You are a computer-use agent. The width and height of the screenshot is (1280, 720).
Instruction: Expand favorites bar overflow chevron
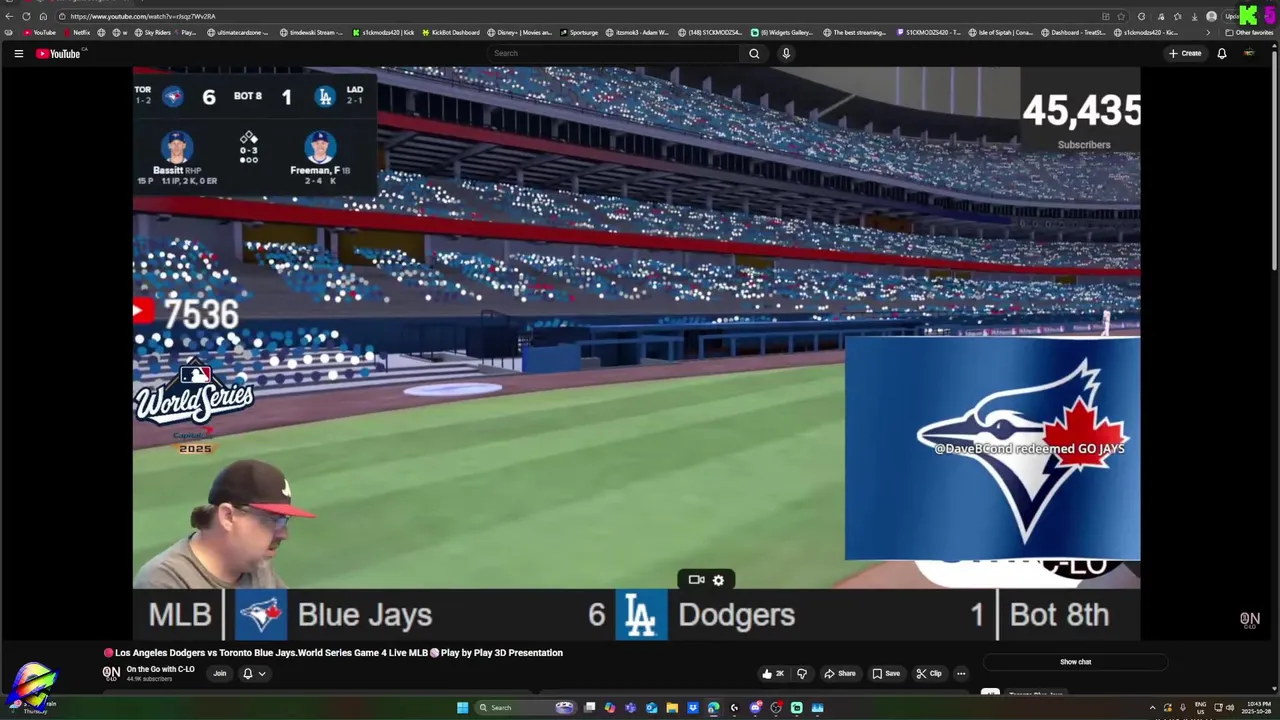coord(1207,32)
